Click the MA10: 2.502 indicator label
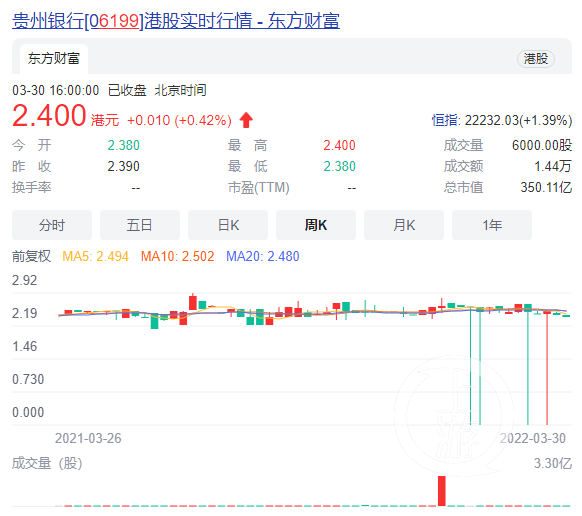This screenshot has width=582, height=516. [177, 256]
